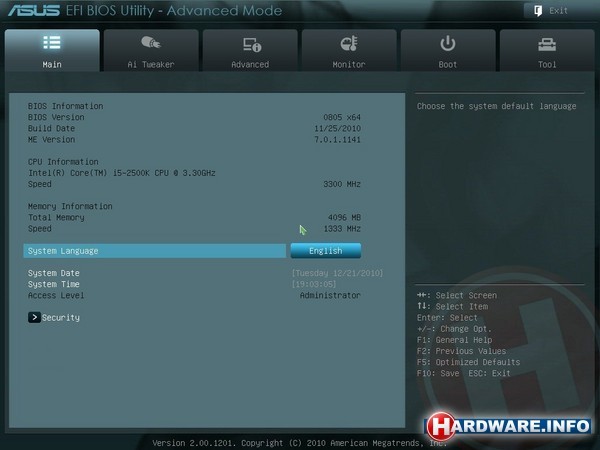
Task: Select the System Time label
Action: tap(54, 284)
